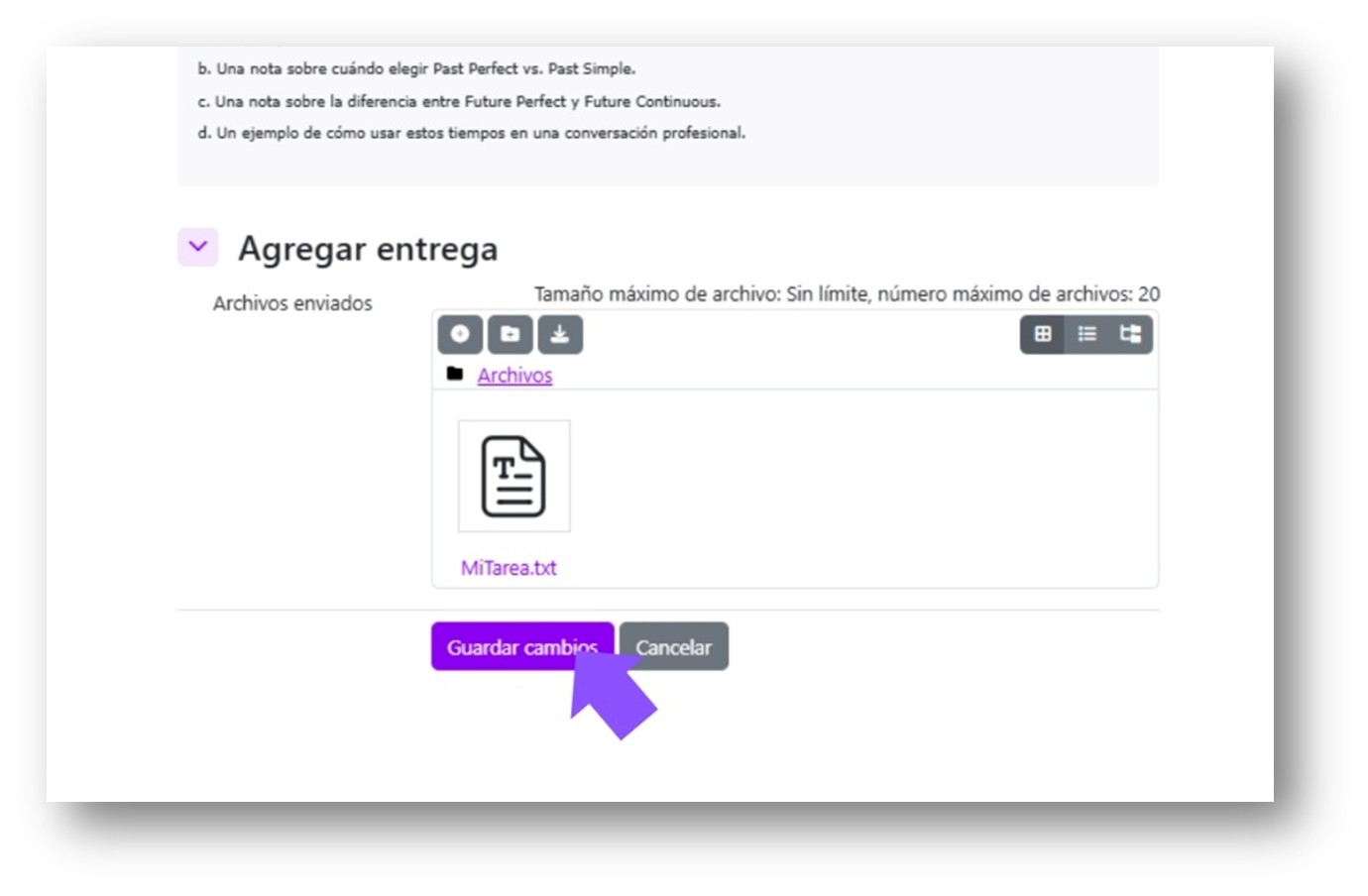Click instruction line d about conversación profesional
Screen dimensions: 1368x896
(471, 133)
